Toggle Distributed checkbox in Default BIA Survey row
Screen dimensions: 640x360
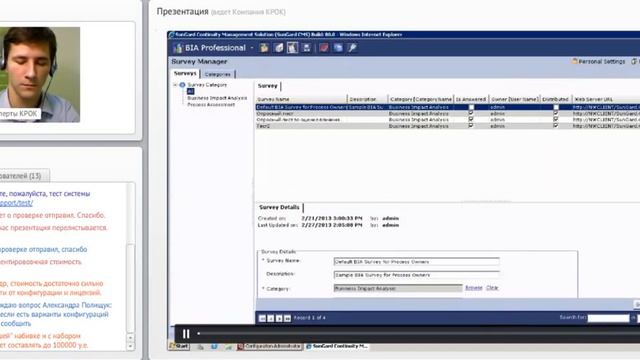click(x=556, y=107)
